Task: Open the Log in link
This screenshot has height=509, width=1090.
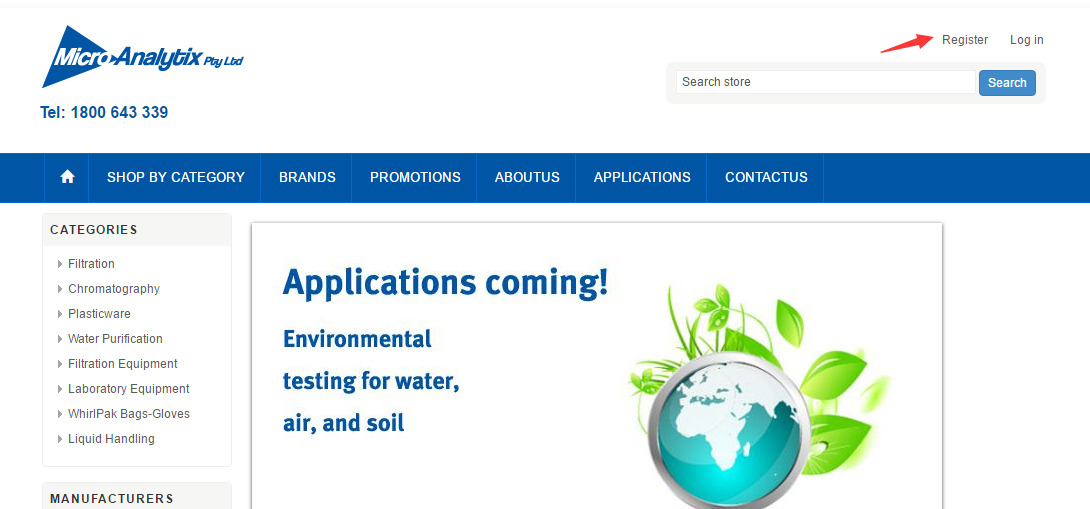Action: coord(1027,40)
